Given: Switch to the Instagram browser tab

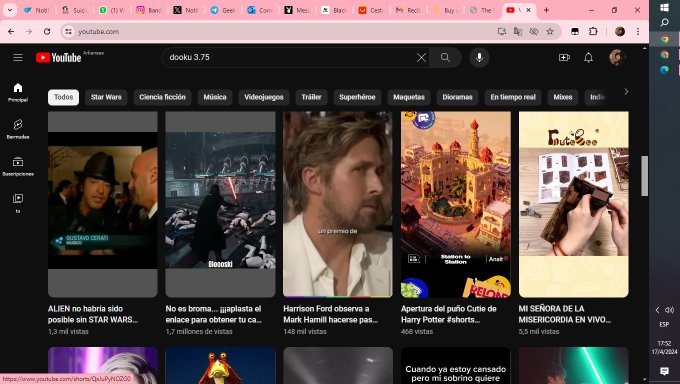Looking at the screenshot, I should [148, 10].
